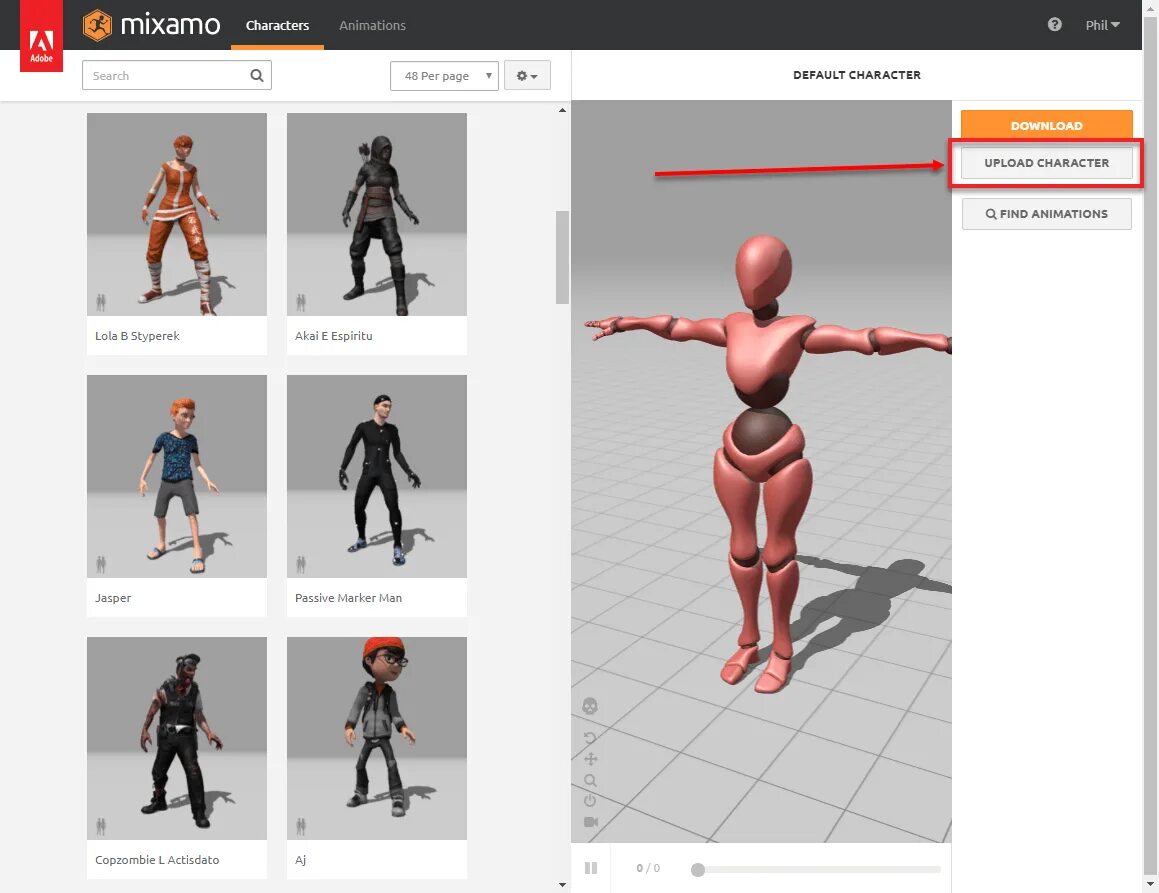Click the animation timeline slider handle
This screenshot has width=1159, height=893.
pos(698,870)
